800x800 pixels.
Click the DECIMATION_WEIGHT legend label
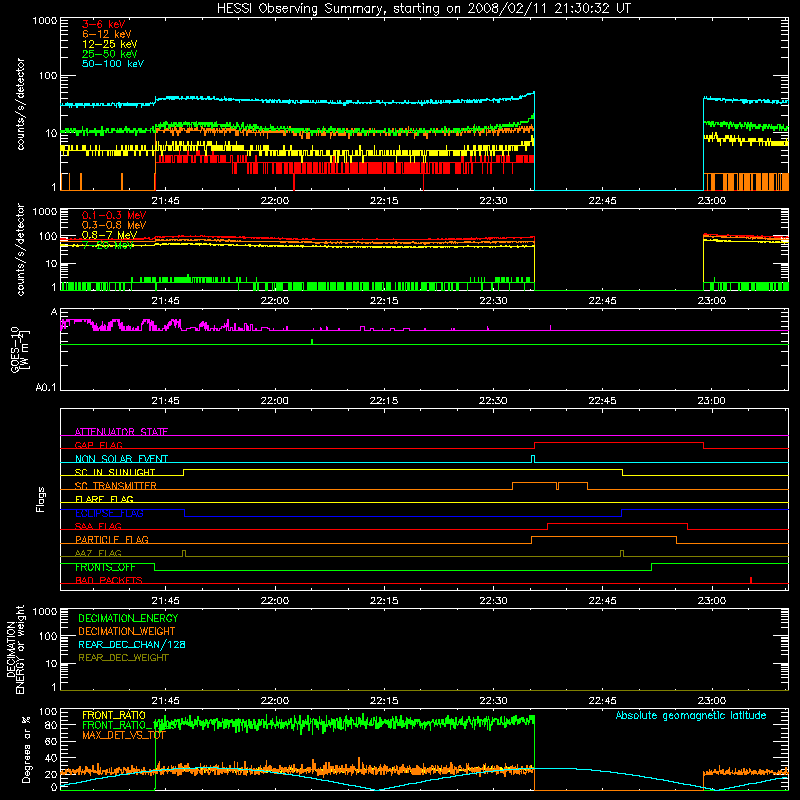127,631
